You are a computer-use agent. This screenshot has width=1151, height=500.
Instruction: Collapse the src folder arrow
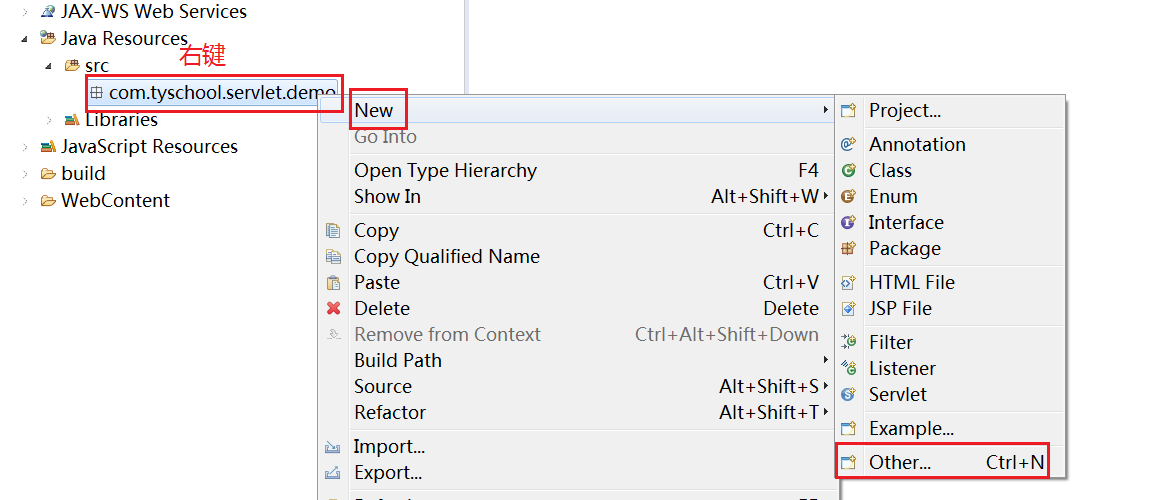[48, 66]
